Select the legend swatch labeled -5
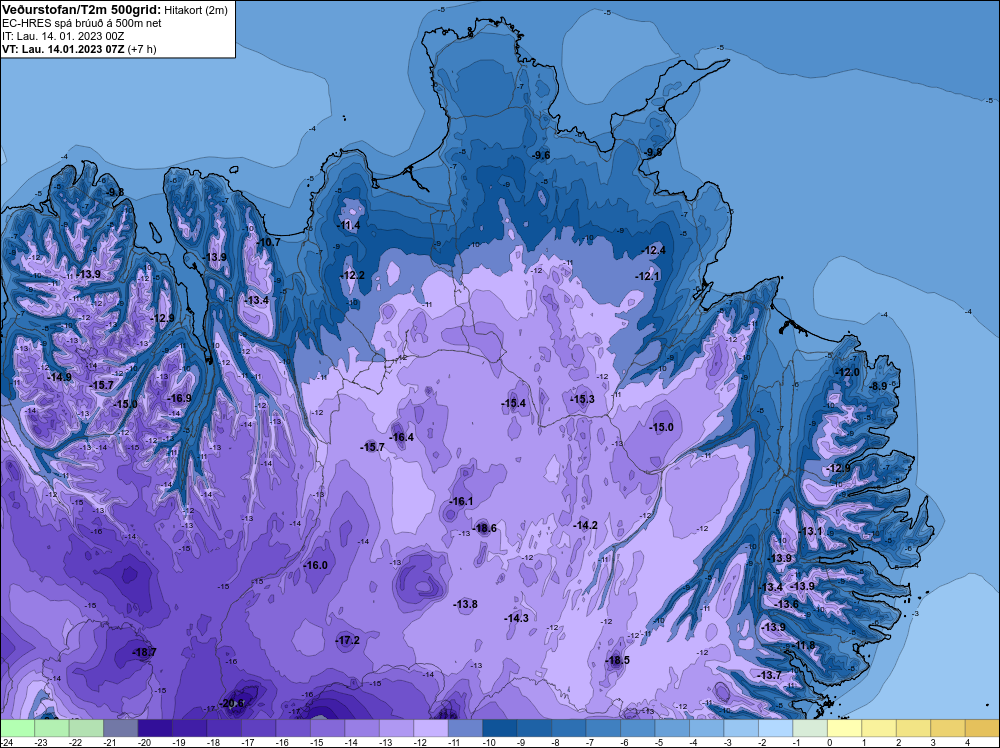1000x748 pixels. click(x=672, y=728)
